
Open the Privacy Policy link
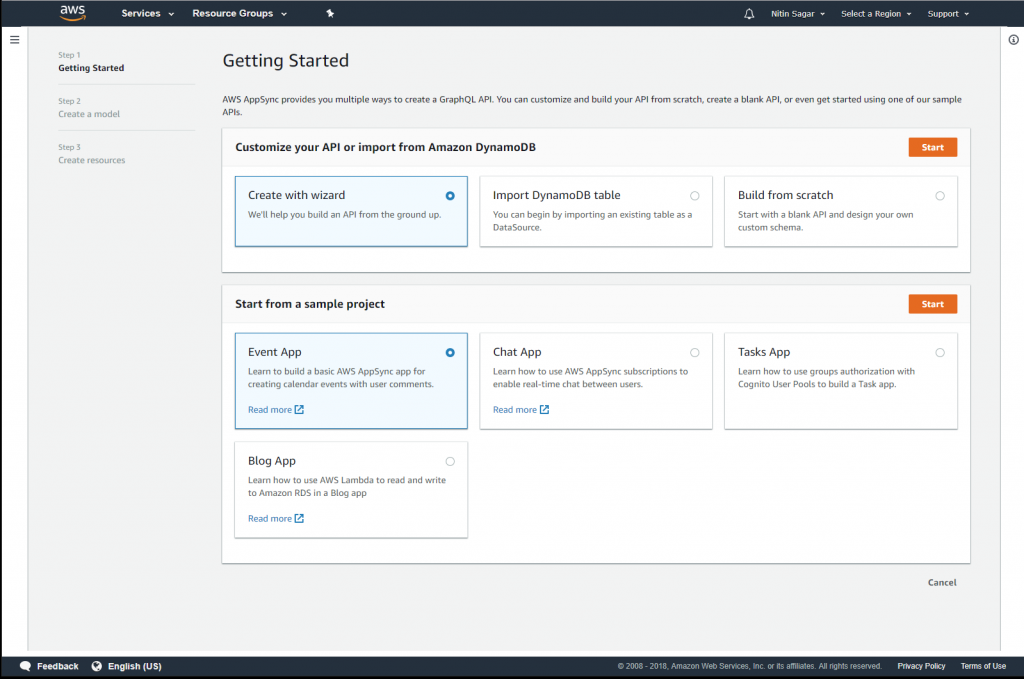(x=920, y=666)
